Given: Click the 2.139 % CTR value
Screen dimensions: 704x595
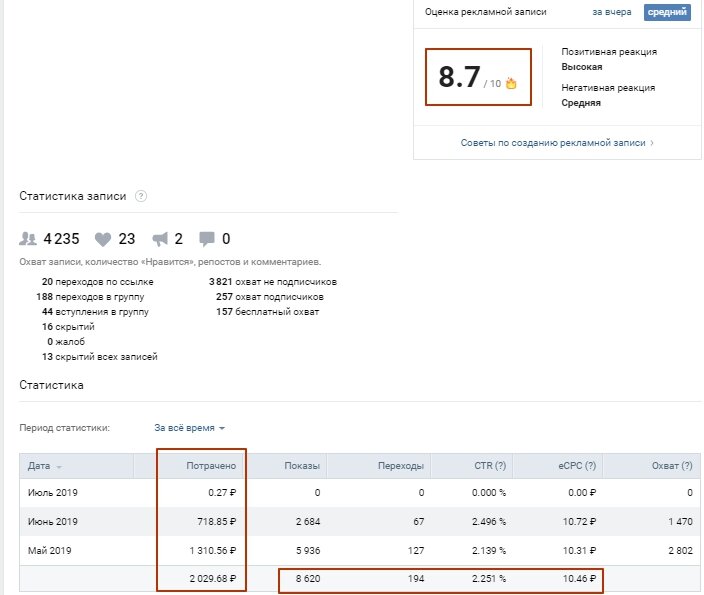Looking at the screenshot, I should tap(489, 551).
